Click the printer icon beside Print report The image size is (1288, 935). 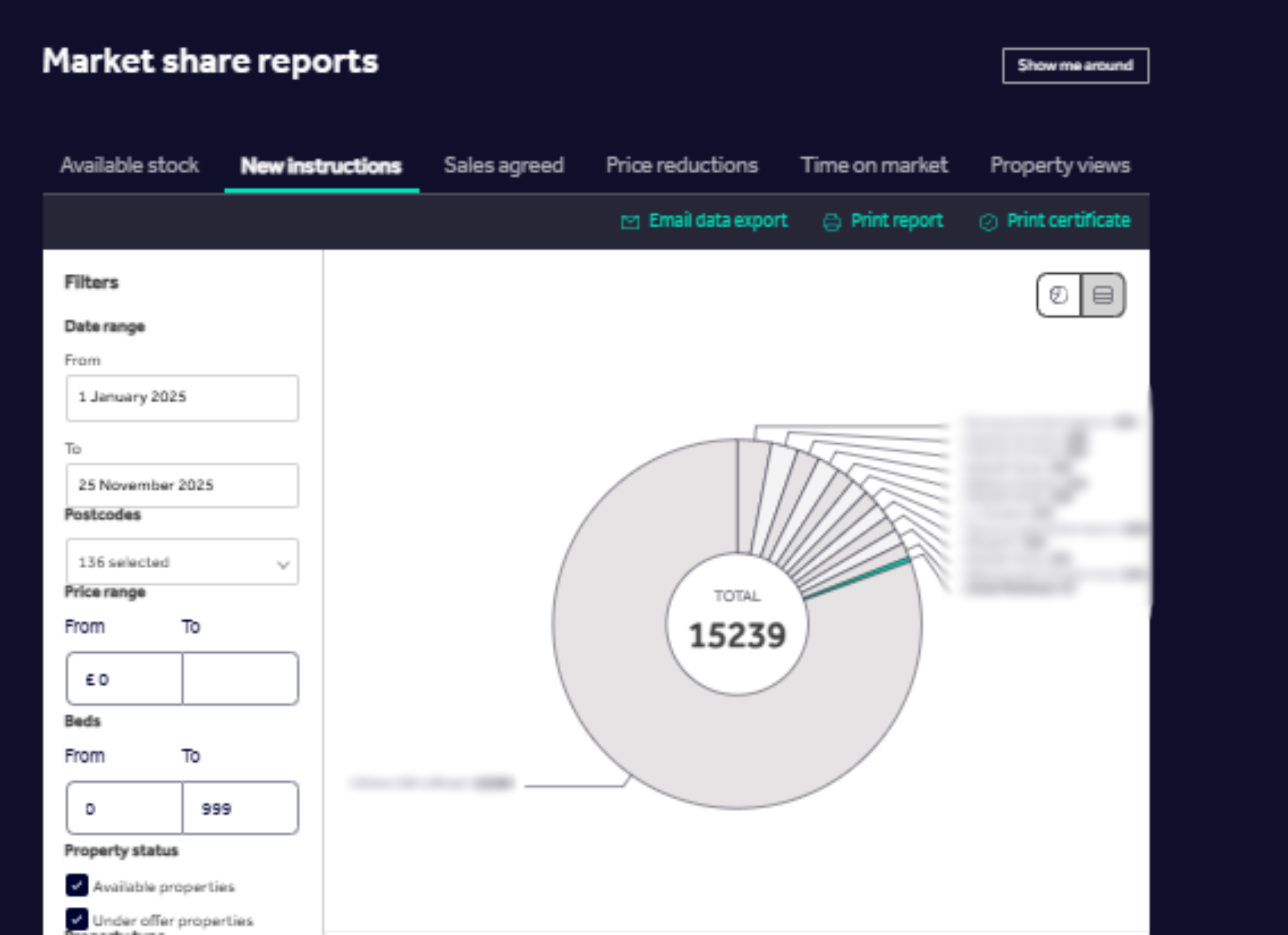tap(832, 222)
